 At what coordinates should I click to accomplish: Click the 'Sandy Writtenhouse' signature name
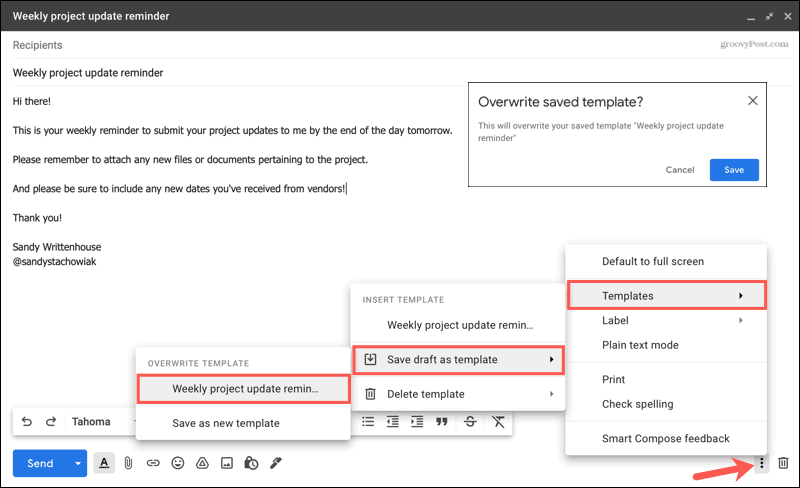pos(57,247)
